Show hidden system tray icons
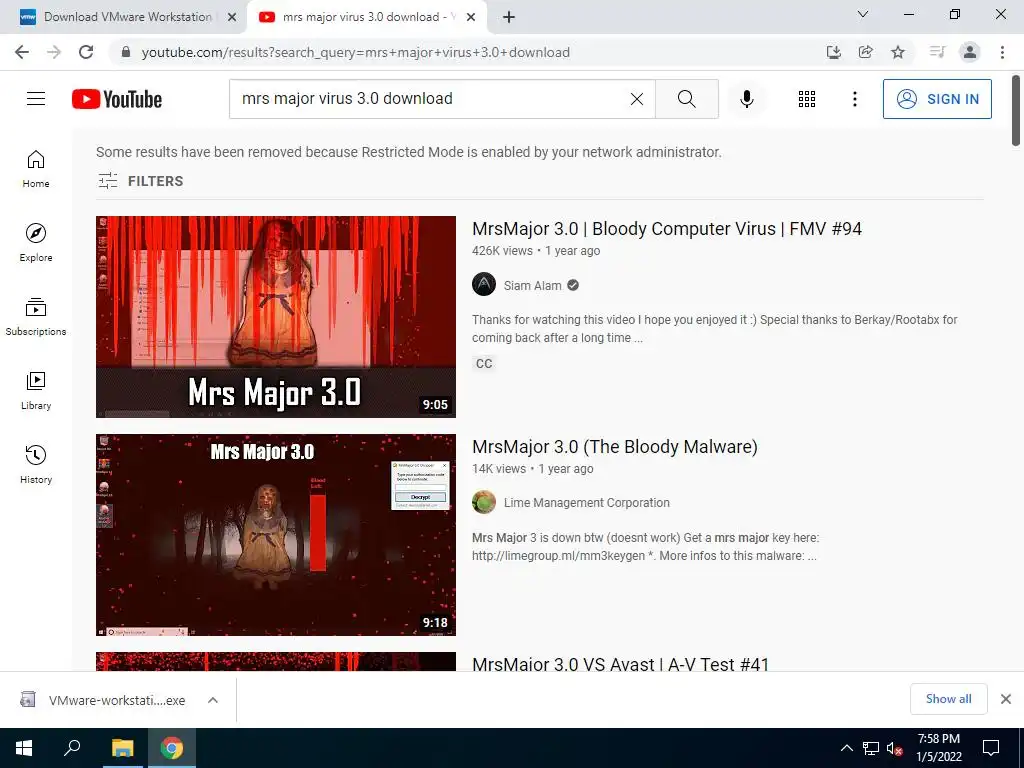The width and height of the screenshot is (1024, 768). point(846,748)
